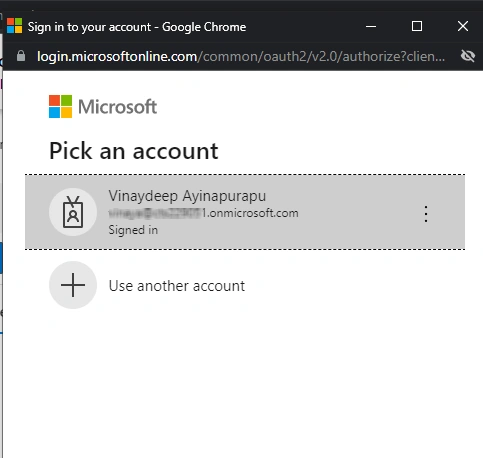Viewport: 483px width, 458px height.
Task: Click the plus icon for another account
Action: pos(73,285)
